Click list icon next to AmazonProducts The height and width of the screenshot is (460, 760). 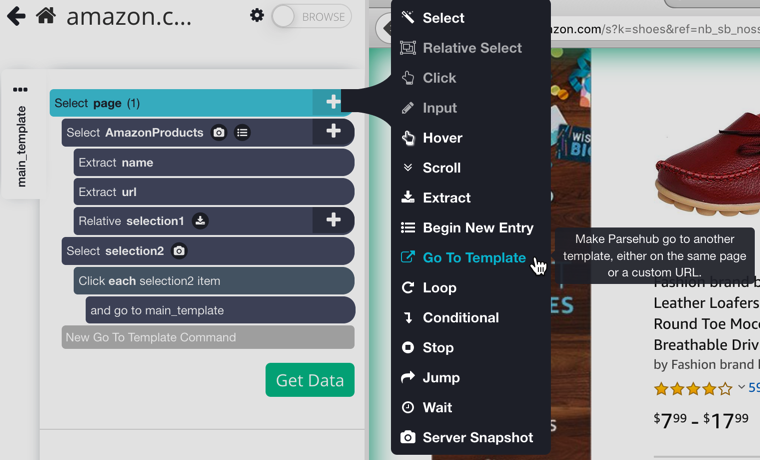click(242, 132)
